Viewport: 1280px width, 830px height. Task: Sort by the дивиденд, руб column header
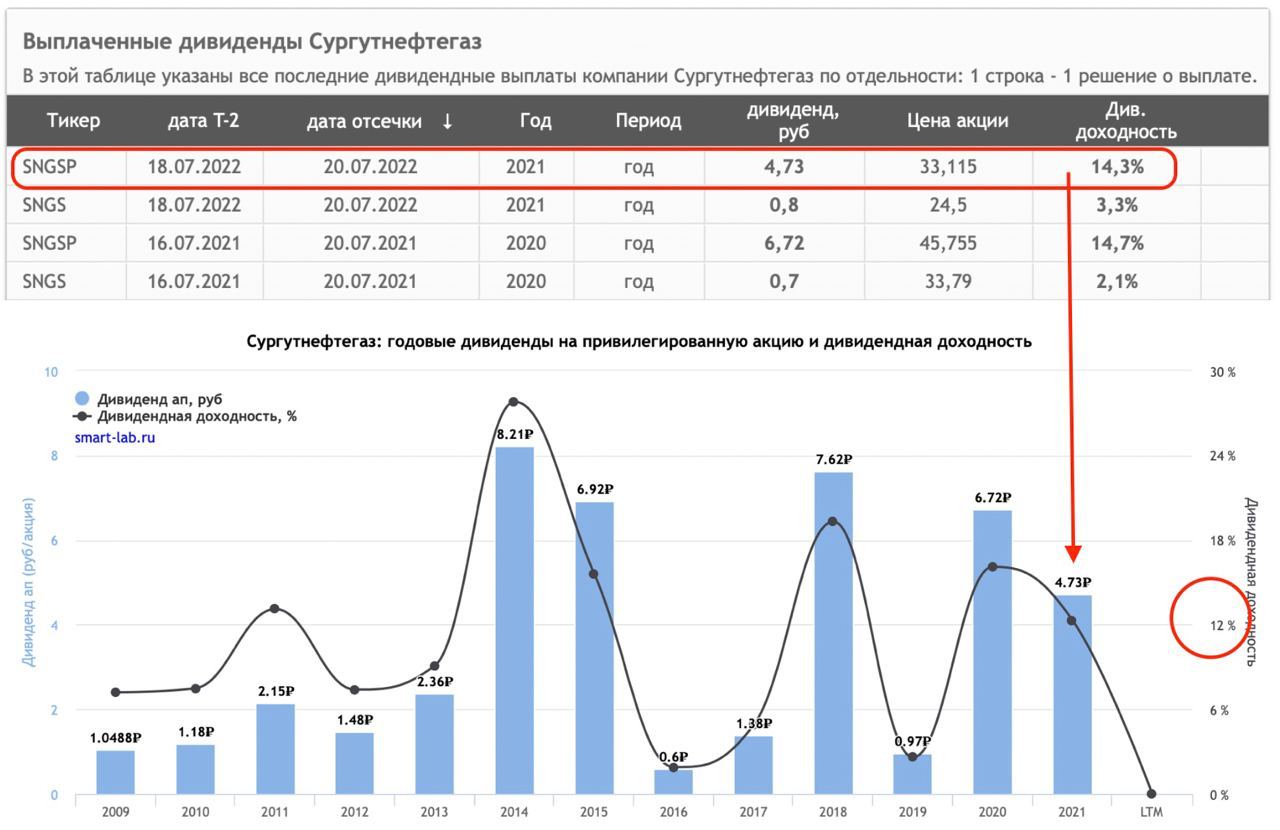tap(793, 121)
